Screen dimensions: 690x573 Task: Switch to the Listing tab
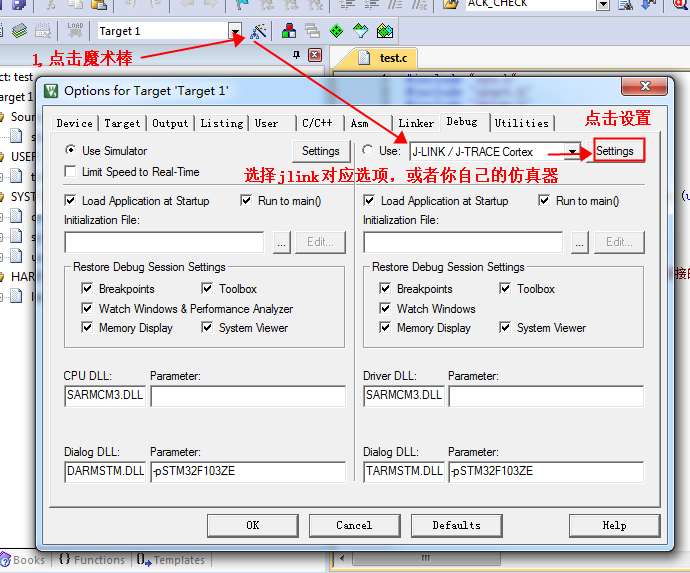[222, 123]
